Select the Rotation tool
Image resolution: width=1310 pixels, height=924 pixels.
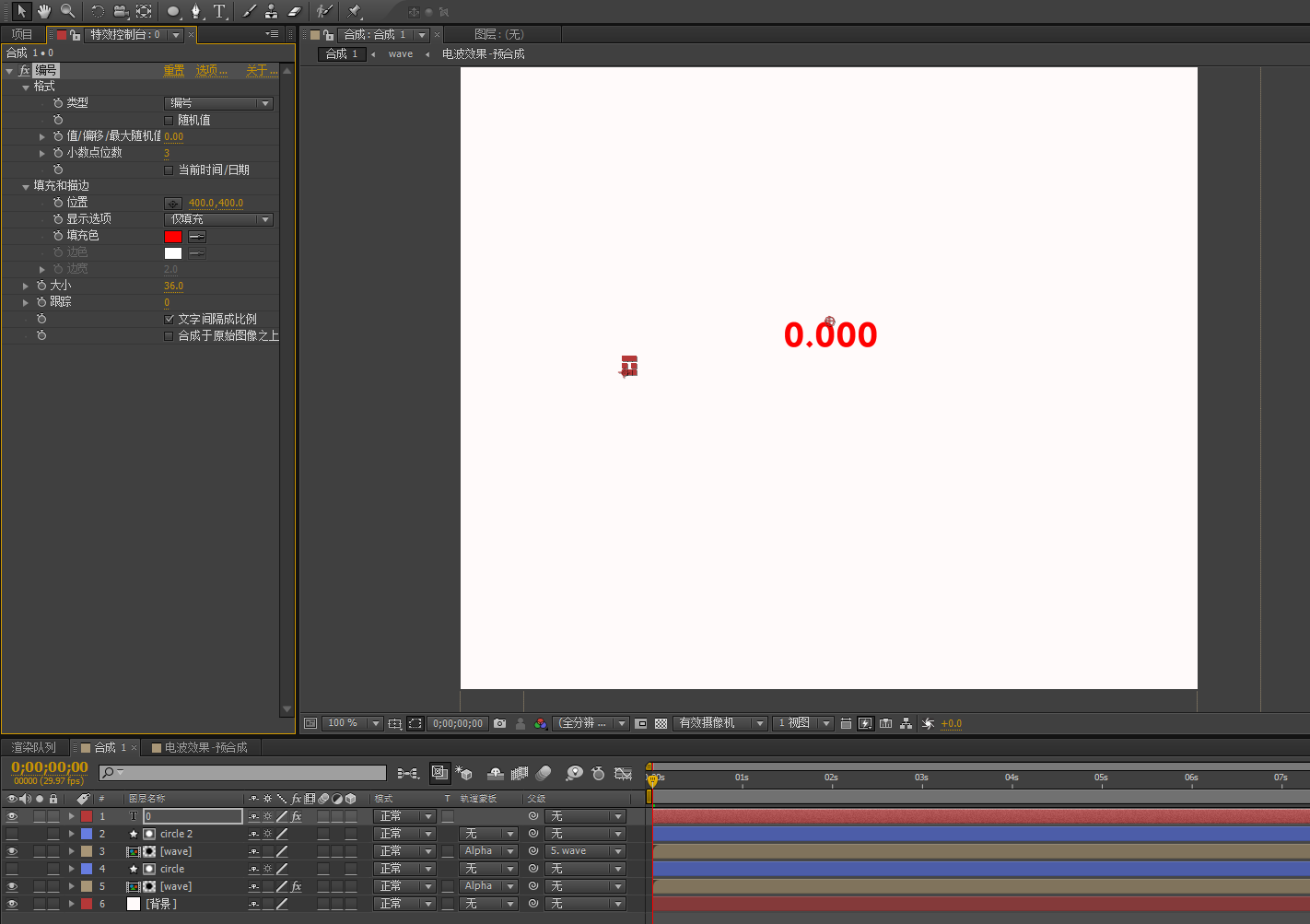pyautogui.click(x=98, y=11)
